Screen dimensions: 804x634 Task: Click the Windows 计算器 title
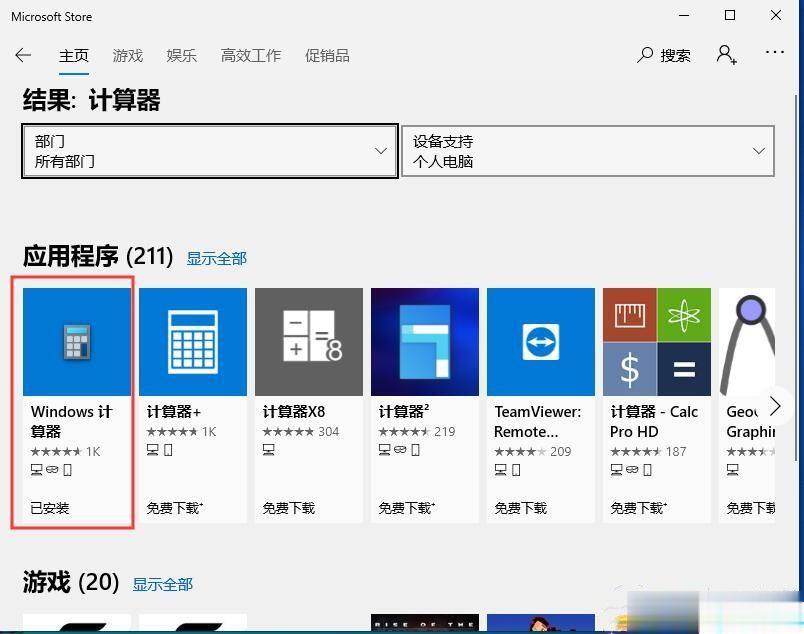71,421
